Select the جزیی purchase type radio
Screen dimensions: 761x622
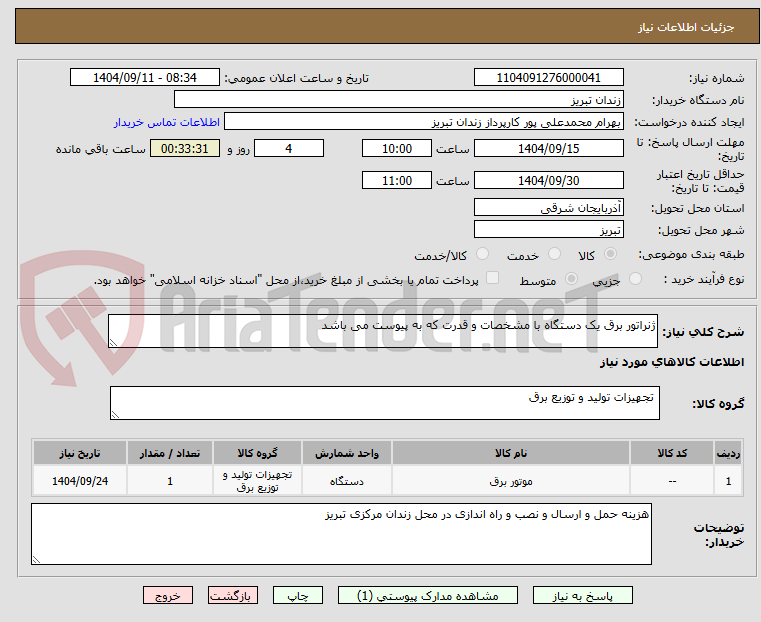(635, 278)
